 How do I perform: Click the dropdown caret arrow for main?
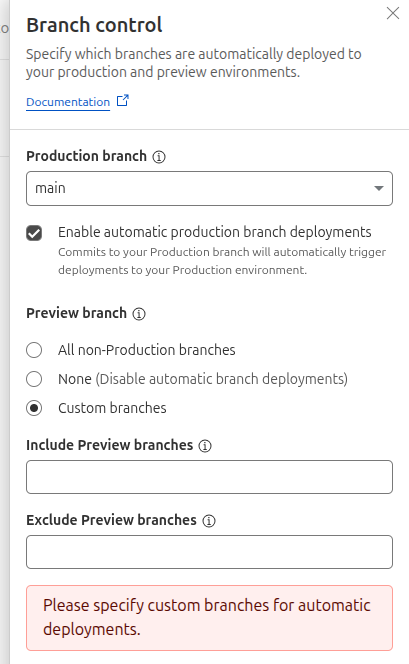click(379, 188)
